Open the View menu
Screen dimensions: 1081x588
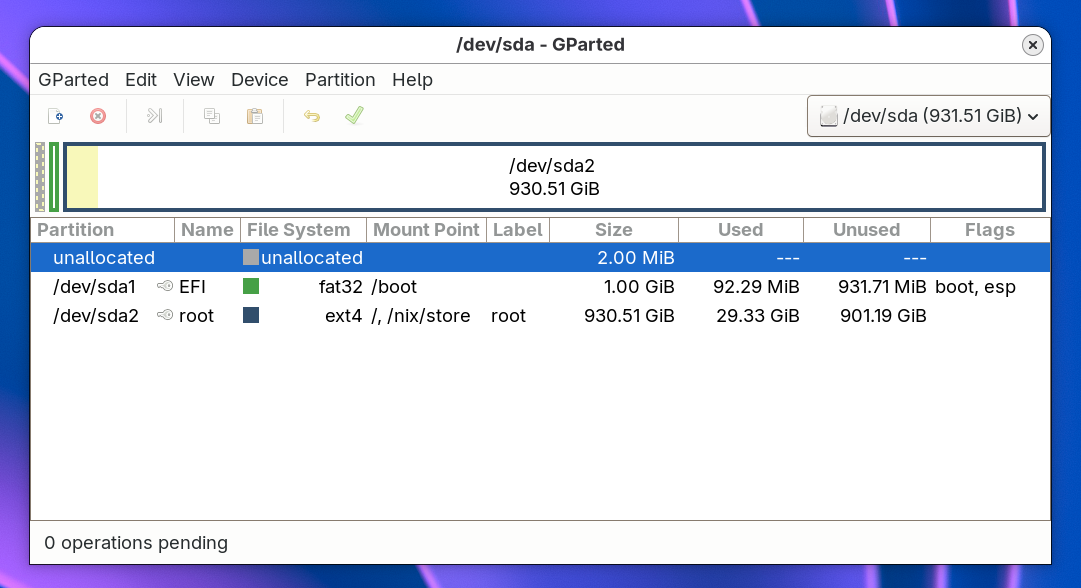click(194, 80)
